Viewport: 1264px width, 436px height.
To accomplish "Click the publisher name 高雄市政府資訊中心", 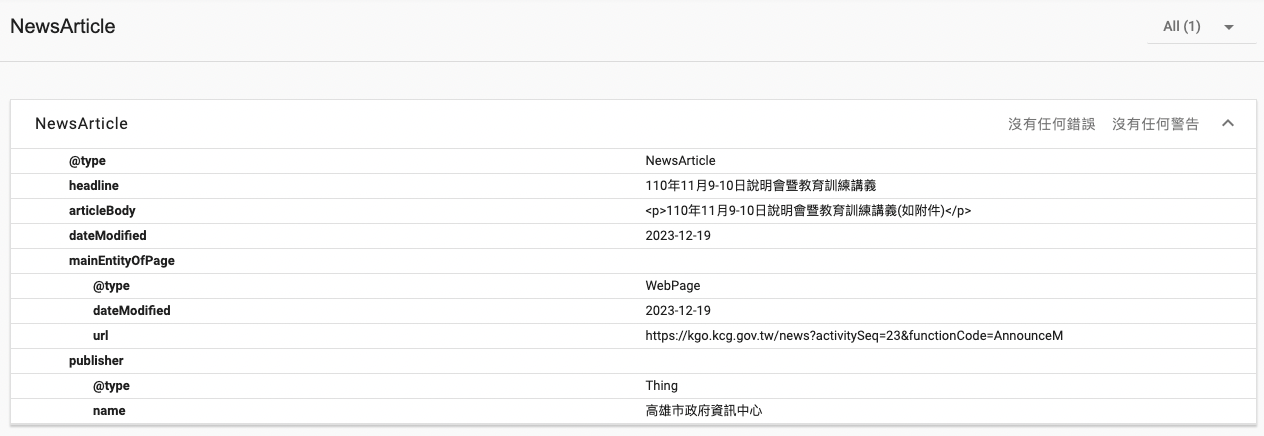I will coord(710,411).
